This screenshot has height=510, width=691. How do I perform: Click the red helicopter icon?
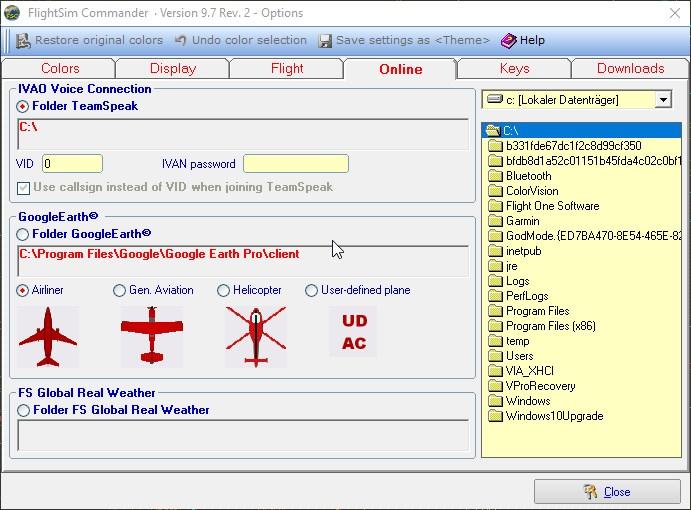pos(255,335)
